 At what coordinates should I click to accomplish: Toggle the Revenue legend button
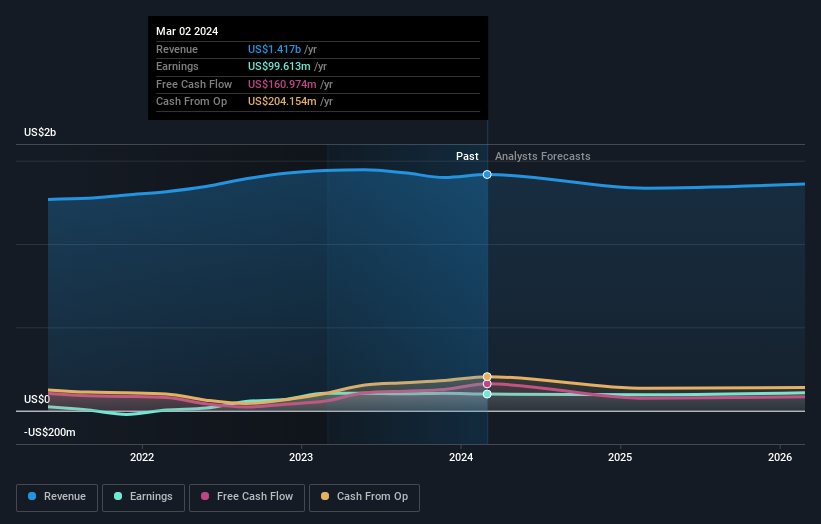click(x=57, y=497)
